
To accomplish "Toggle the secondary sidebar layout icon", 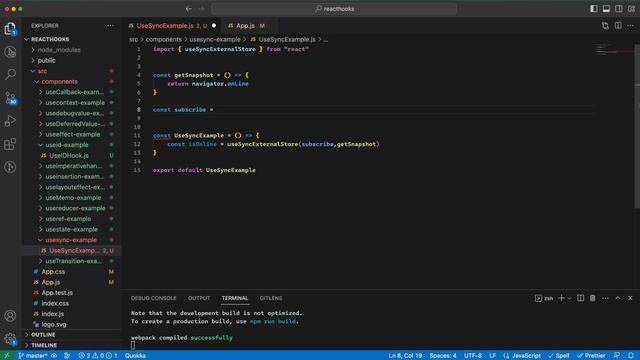I will coord(619,9).
